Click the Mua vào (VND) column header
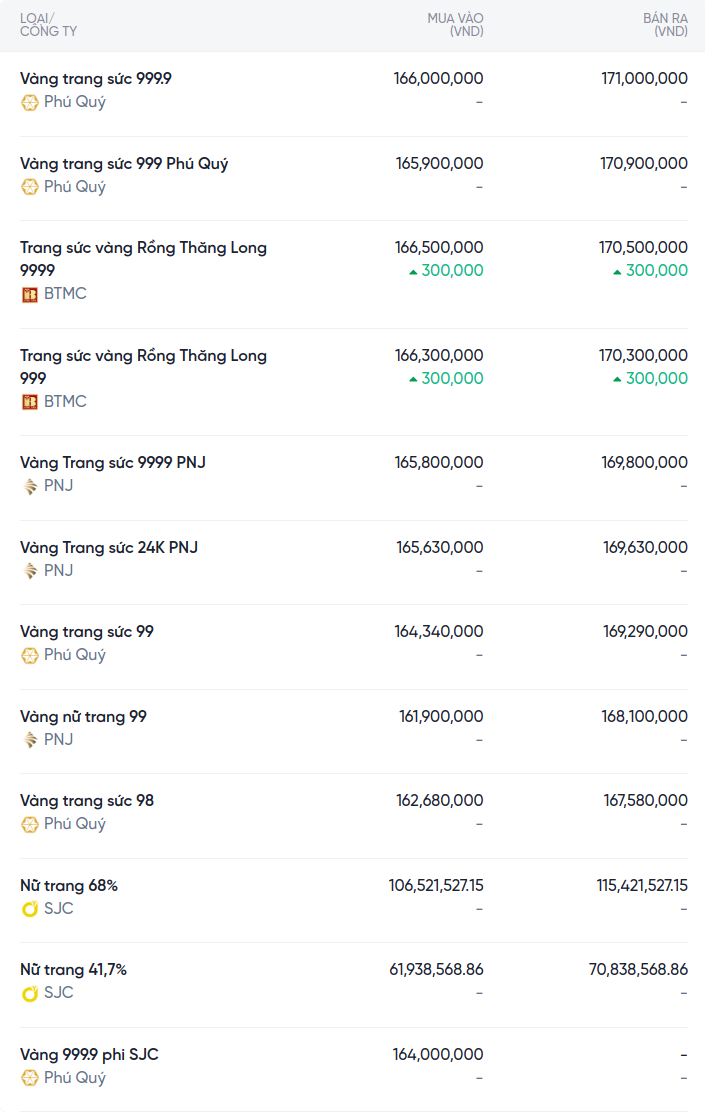This screenshot has height=1112, width=705. coord(455,25)
